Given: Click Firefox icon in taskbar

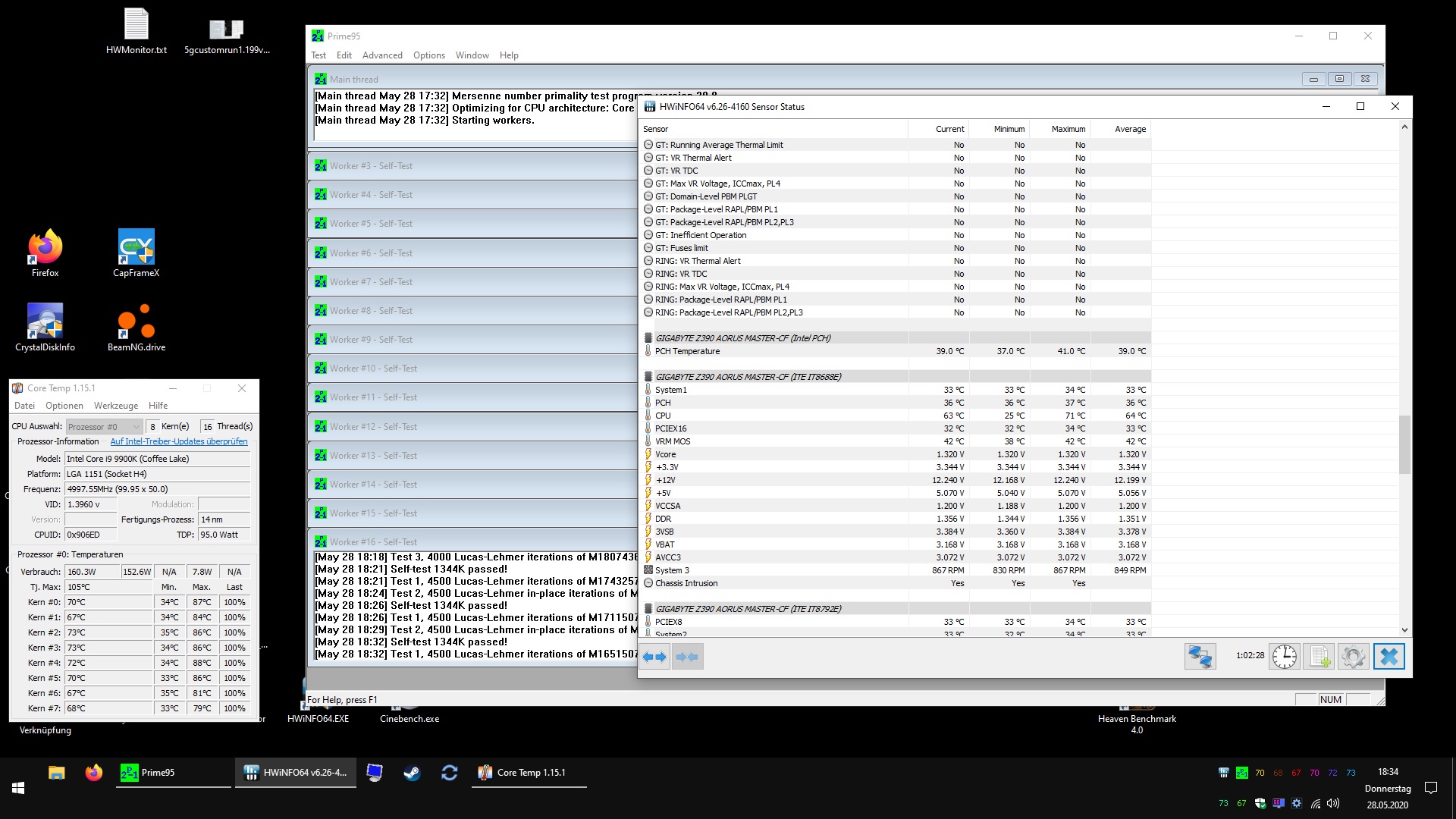Looking at the screenshot, I should (94, 773).
